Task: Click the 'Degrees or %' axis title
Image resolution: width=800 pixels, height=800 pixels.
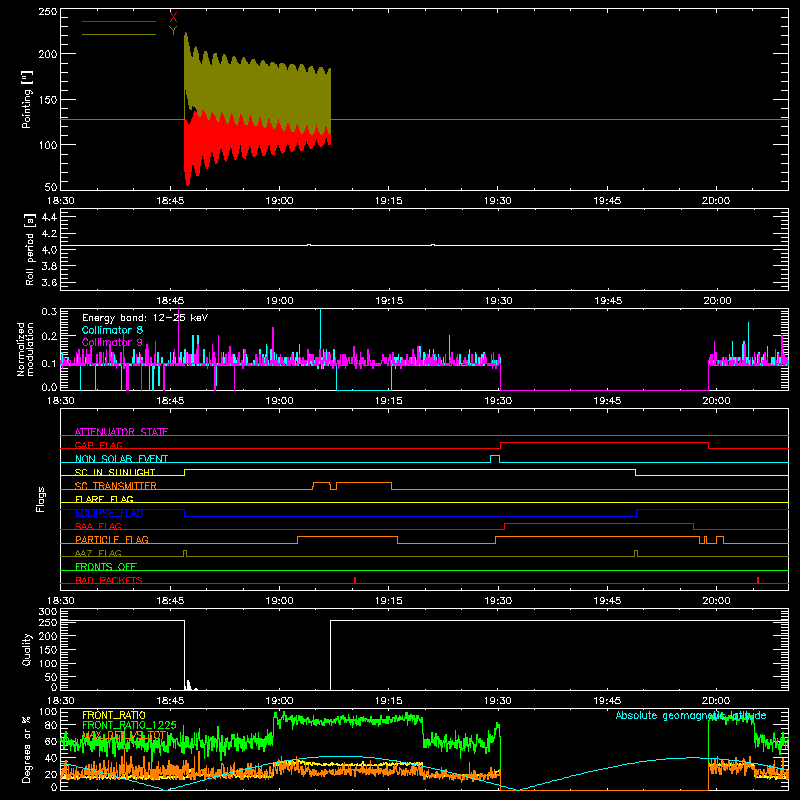Action: [27, 749]
